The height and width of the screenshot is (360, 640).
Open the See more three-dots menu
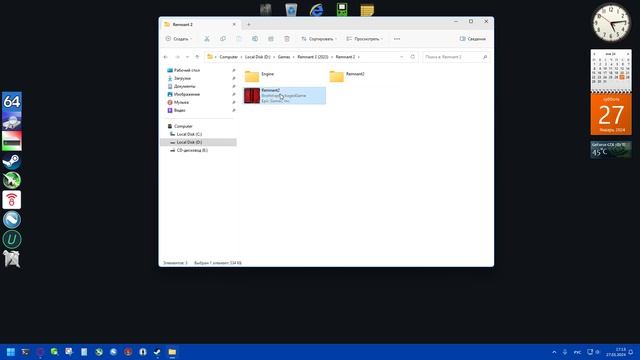397,39
